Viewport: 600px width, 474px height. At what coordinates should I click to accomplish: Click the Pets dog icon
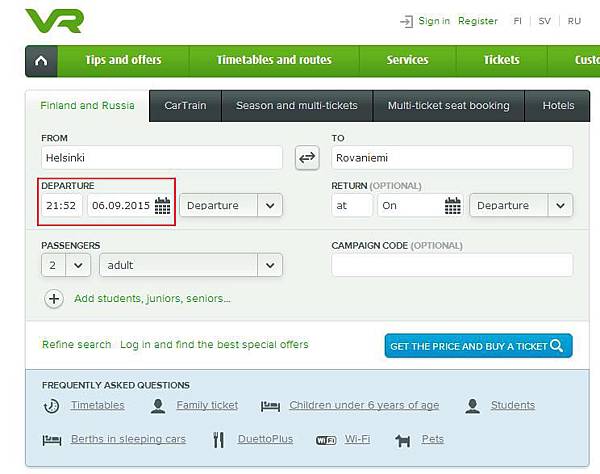[403, 440]
